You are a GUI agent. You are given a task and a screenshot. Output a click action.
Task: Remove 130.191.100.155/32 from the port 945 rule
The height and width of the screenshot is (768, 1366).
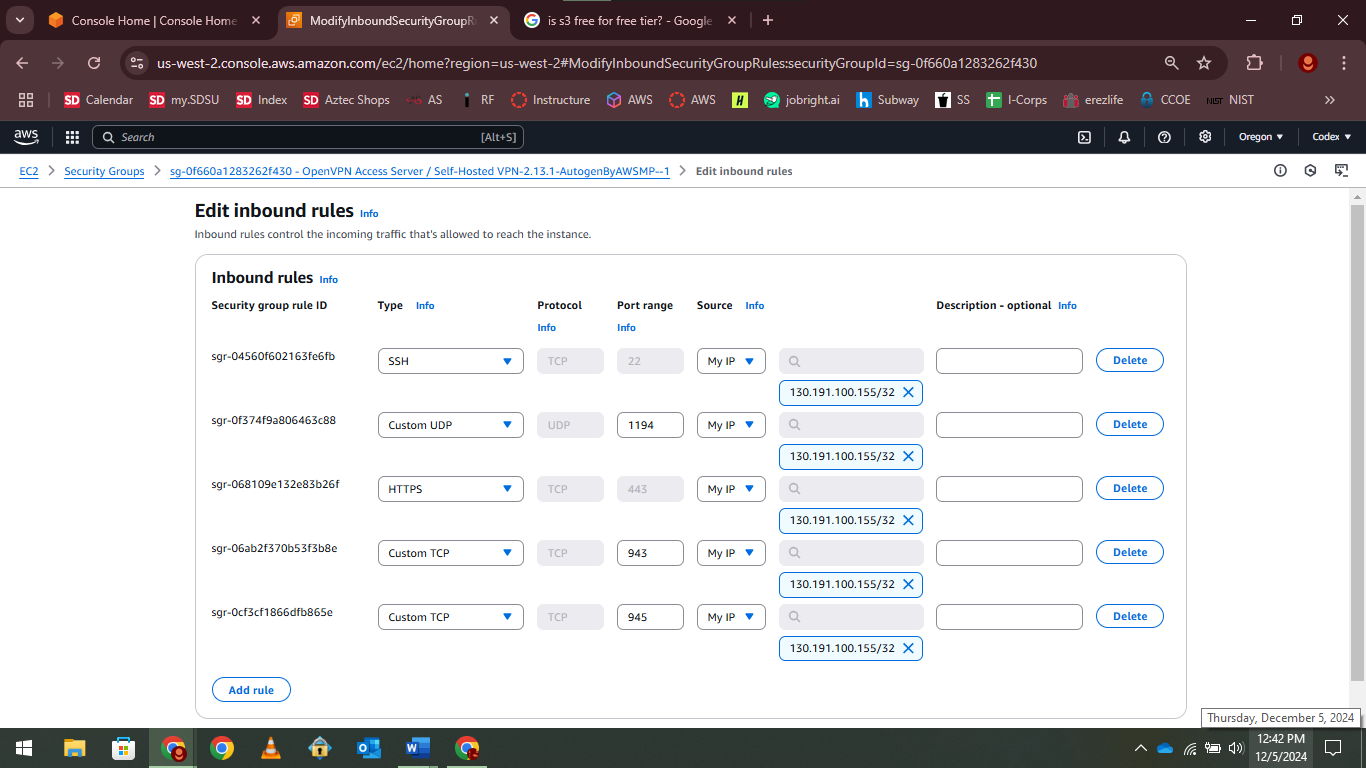908,649
